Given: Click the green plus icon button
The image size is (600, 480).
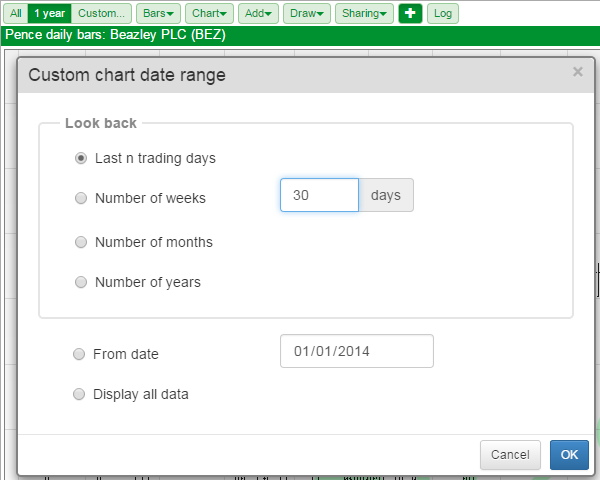Looking at the screenshot, I should [x=410, y=13].
